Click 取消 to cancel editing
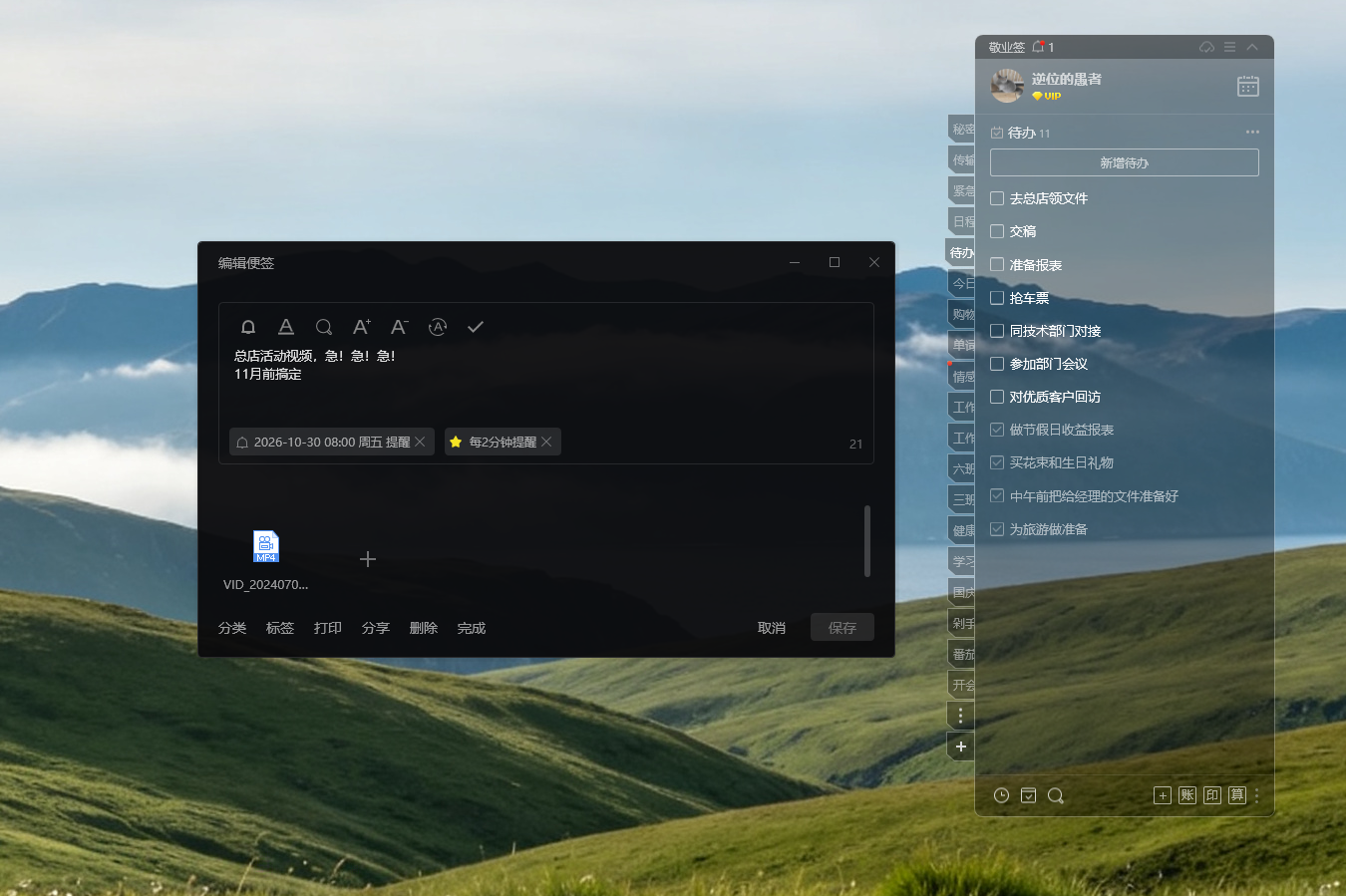Viewport: 1346px width, 896px height. pos(772,628)
